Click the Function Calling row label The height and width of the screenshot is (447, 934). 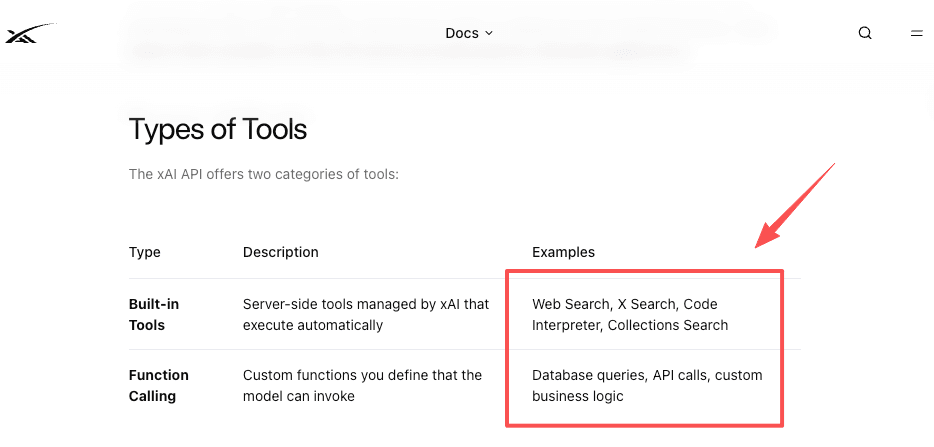click(x=158, y=386)
